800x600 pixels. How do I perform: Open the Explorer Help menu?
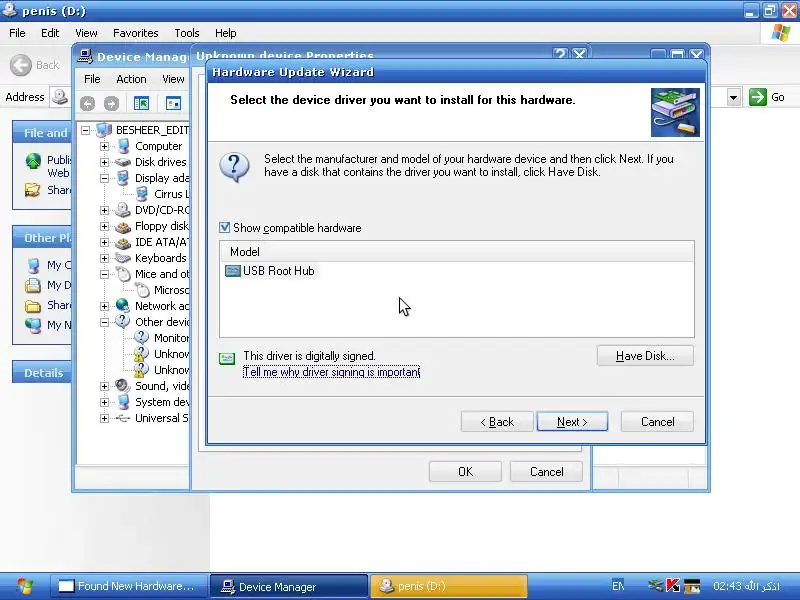(x=226, y=33)
